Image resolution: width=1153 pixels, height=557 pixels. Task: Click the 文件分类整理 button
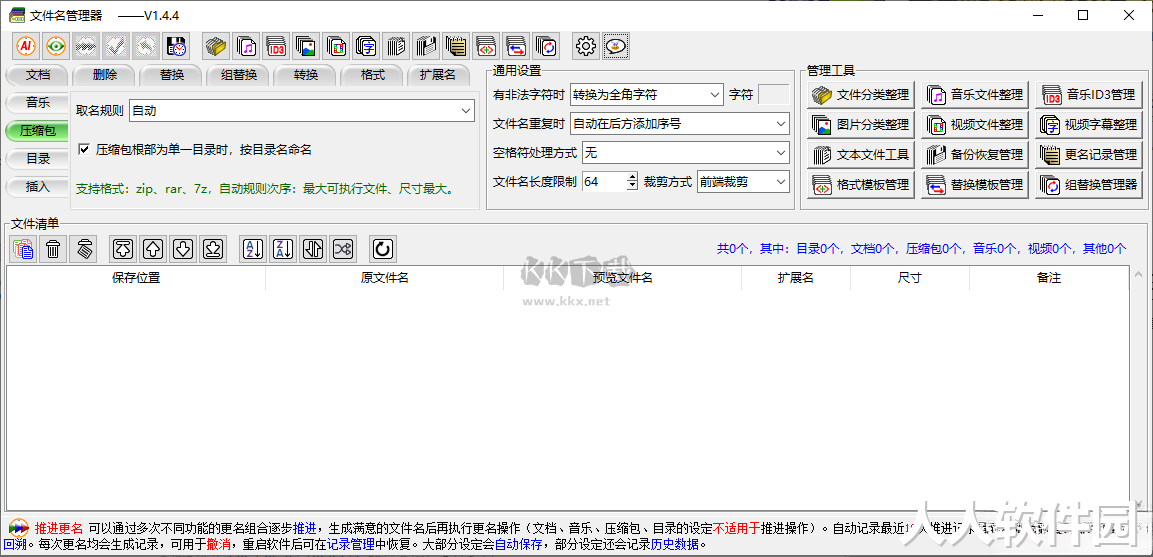click(x=861, y=95)
